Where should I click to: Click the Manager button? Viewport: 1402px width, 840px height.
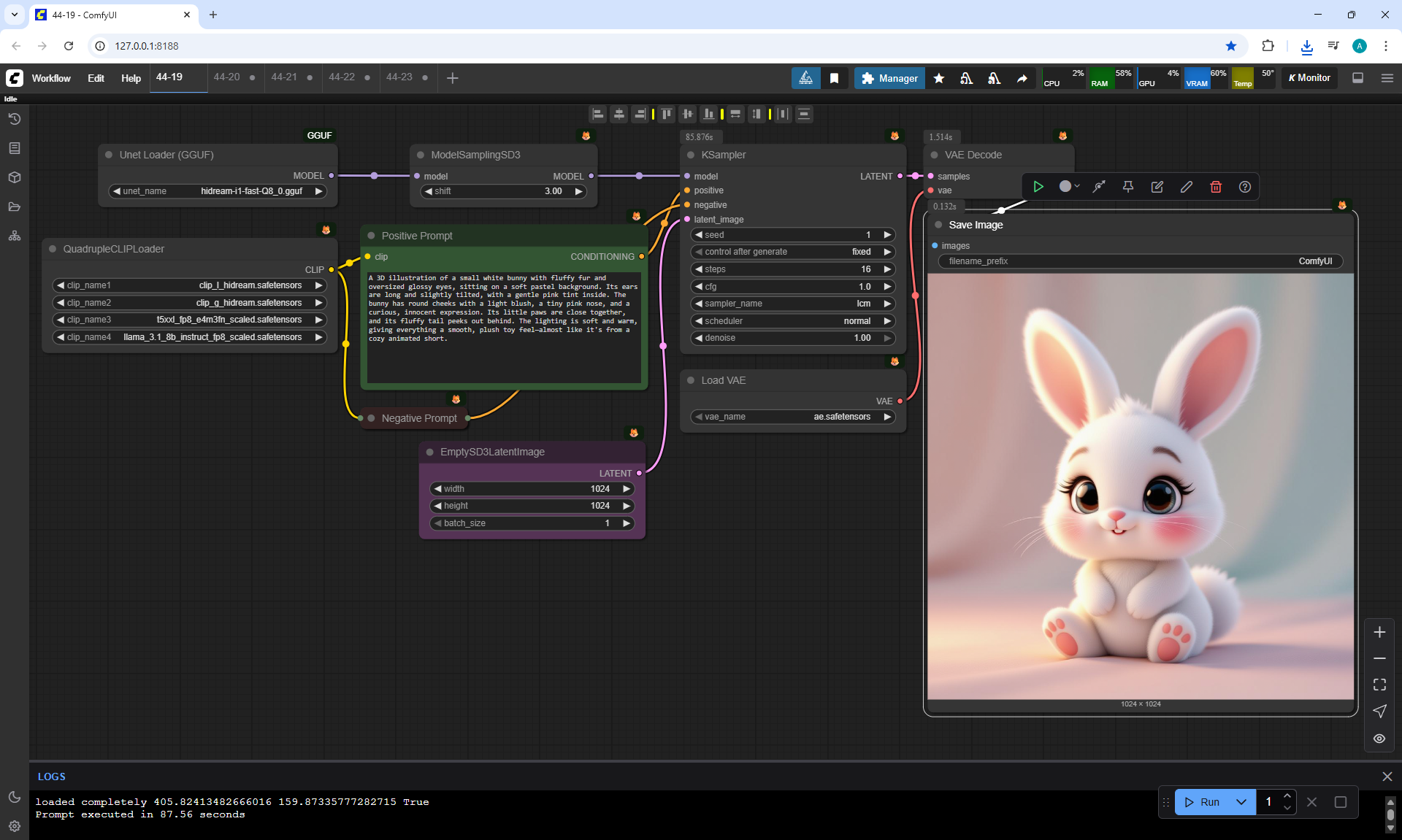click(x=889, y=78)
